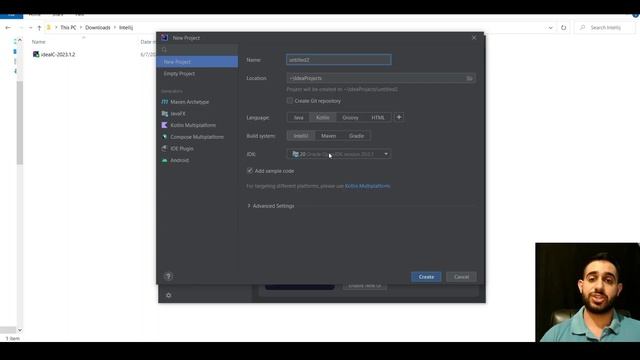Go back in File Explorer
Screen dimensions: 640x360
8,28
